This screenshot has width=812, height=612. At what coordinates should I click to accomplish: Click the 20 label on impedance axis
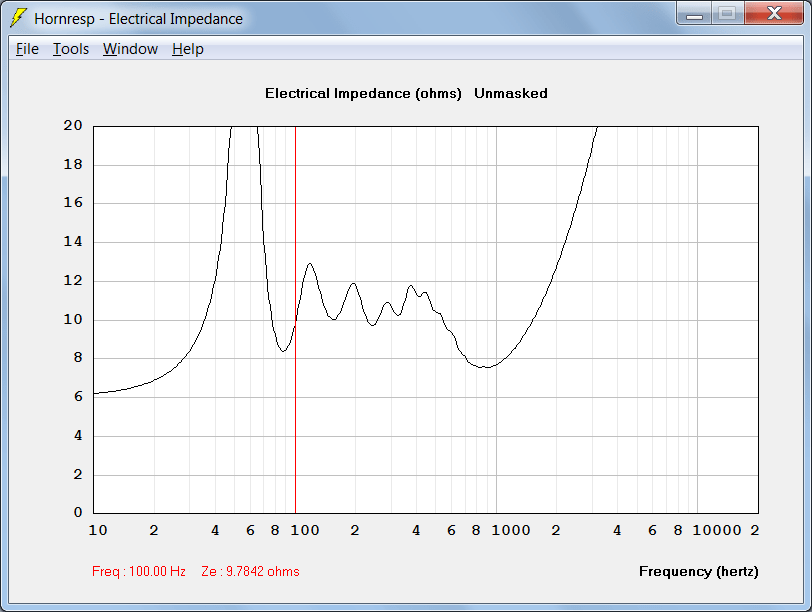pyautogui.click(x=73, y=125)
